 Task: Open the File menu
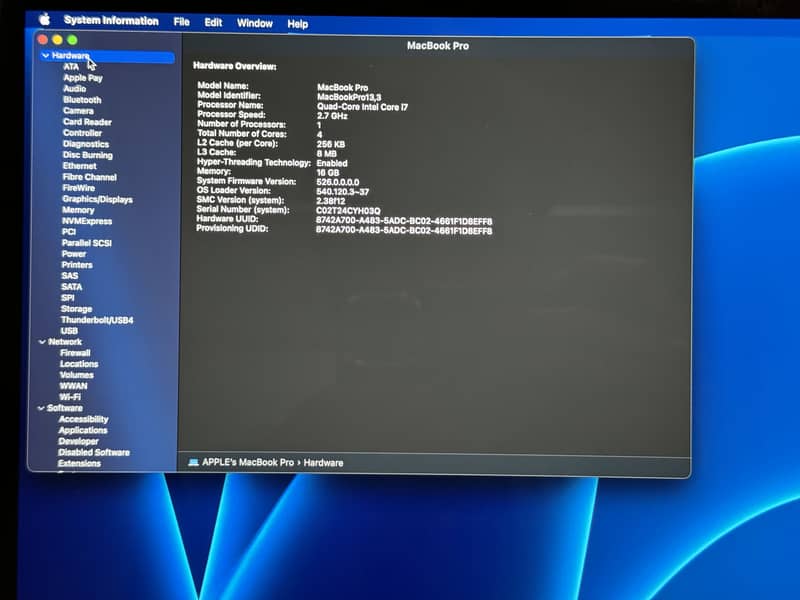coord(181,22)
